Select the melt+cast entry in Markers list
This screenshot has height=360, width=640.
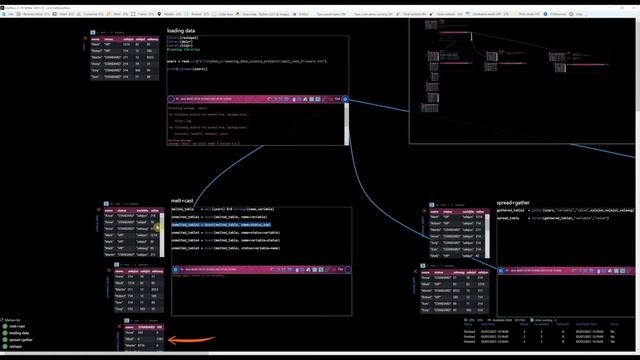click(x=14, y=327)
